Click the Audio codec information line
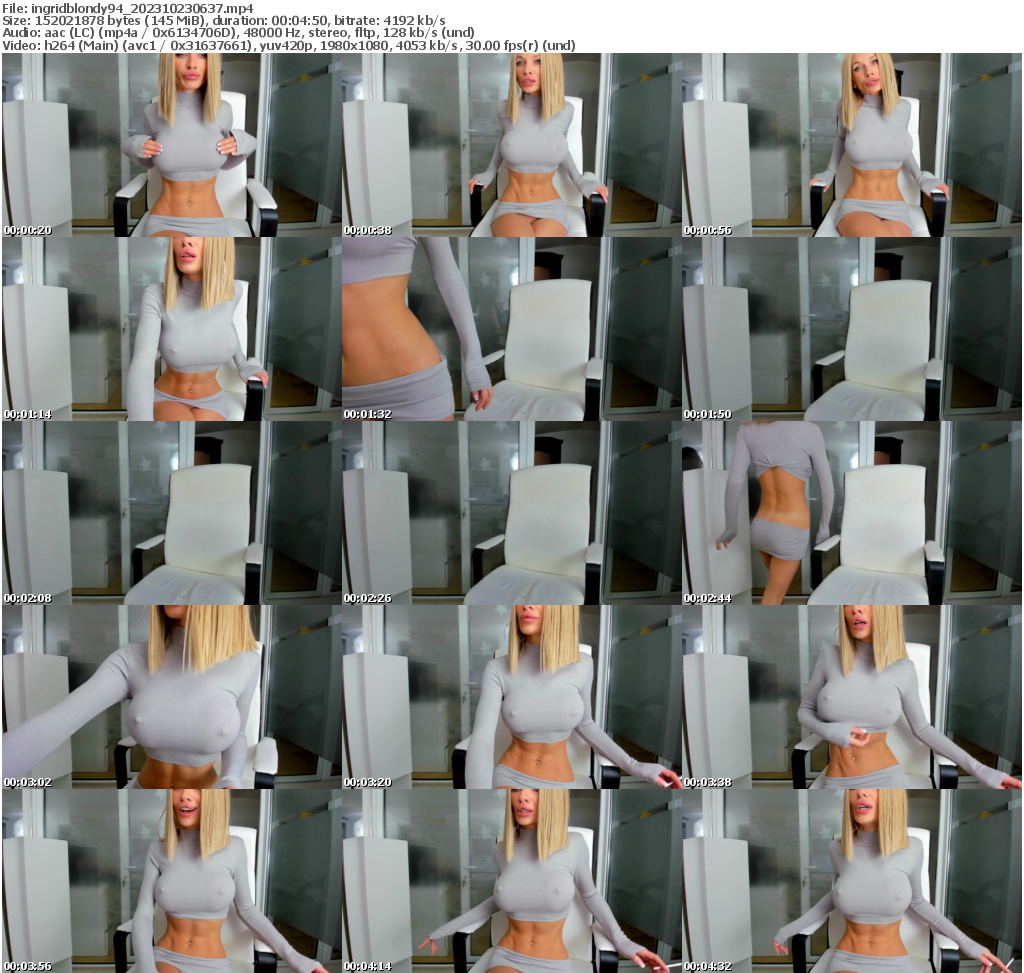Image resolution: width=1024 pixels, height=973 pixels. pyautogui.click(x=230, y=32)
